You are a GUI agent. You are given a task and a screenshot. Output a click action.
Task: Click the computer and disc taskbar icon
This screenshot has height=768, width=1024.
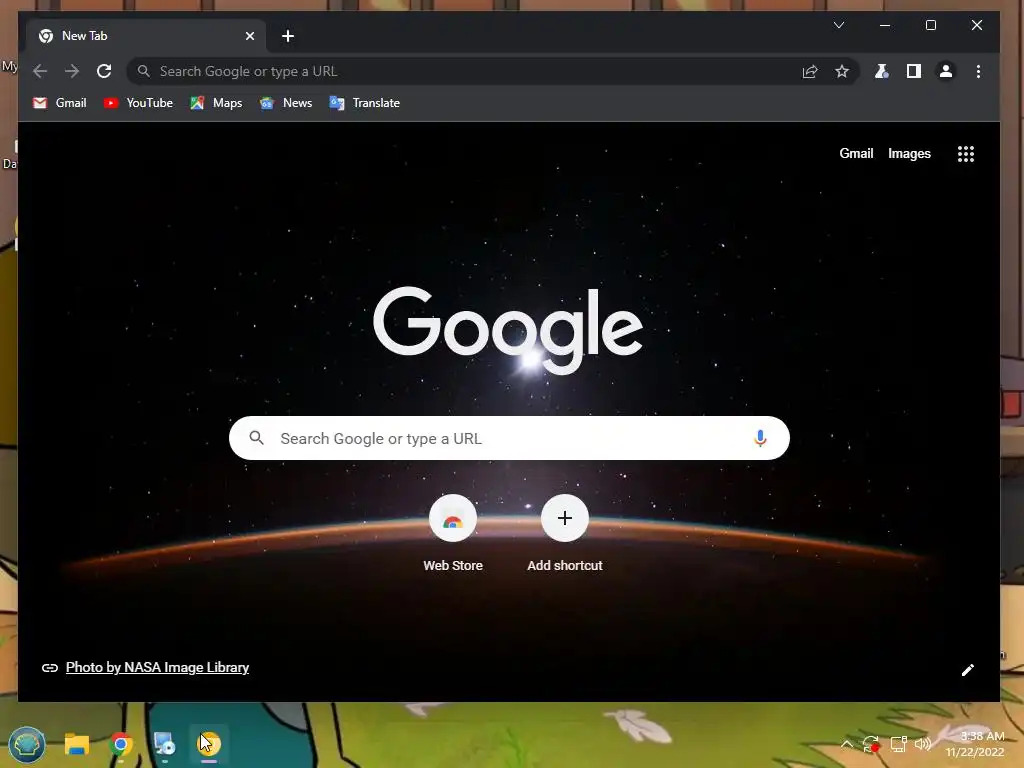click(165, 744)
